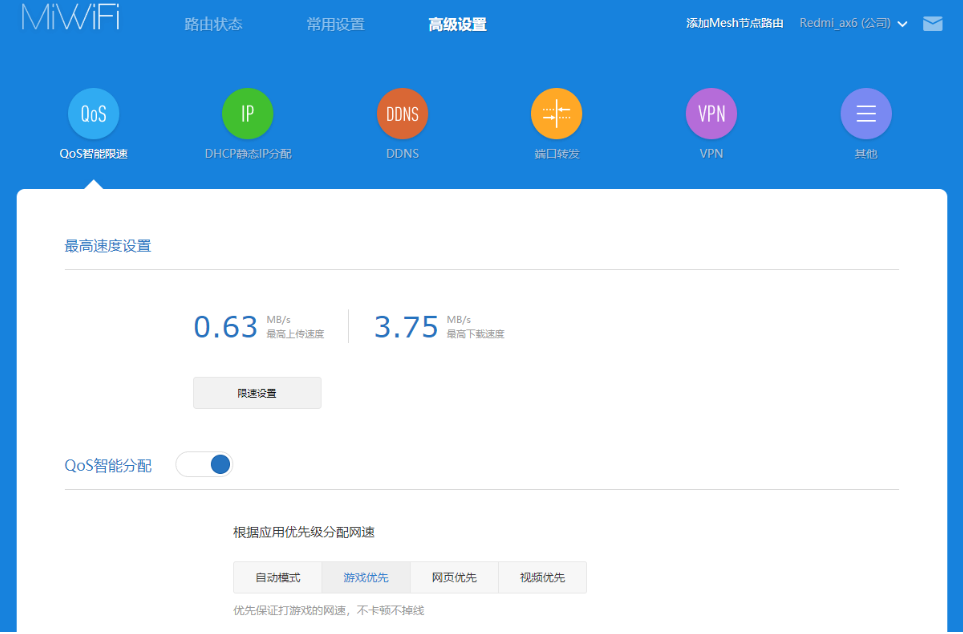Image resolution: width=963 pixels, height=634 pixels.
Task: Select 自动模式 priority mode
Action: 276,577
